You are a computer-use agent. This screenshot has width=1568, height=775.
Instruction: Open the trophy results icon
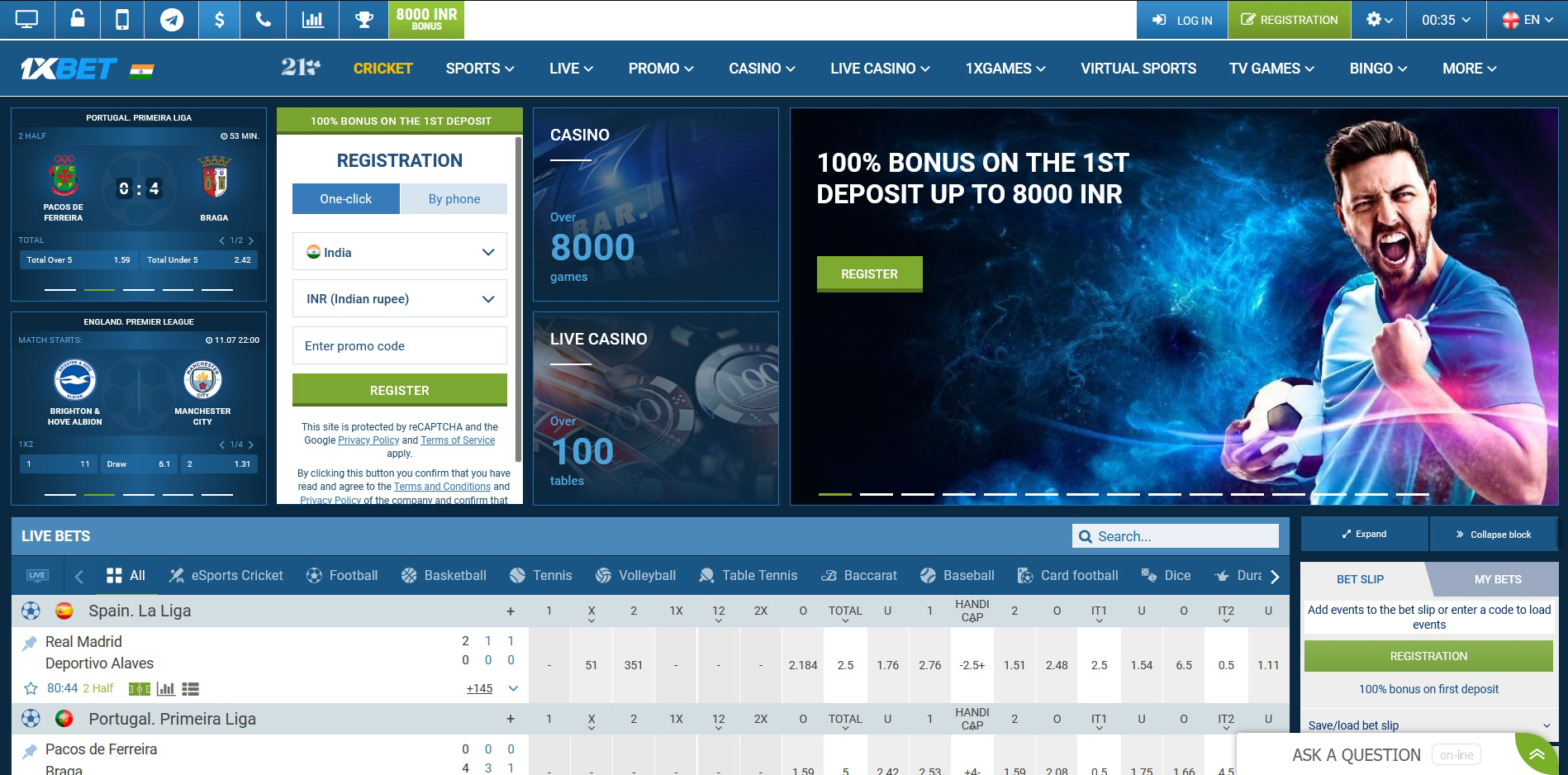(364, 19)
